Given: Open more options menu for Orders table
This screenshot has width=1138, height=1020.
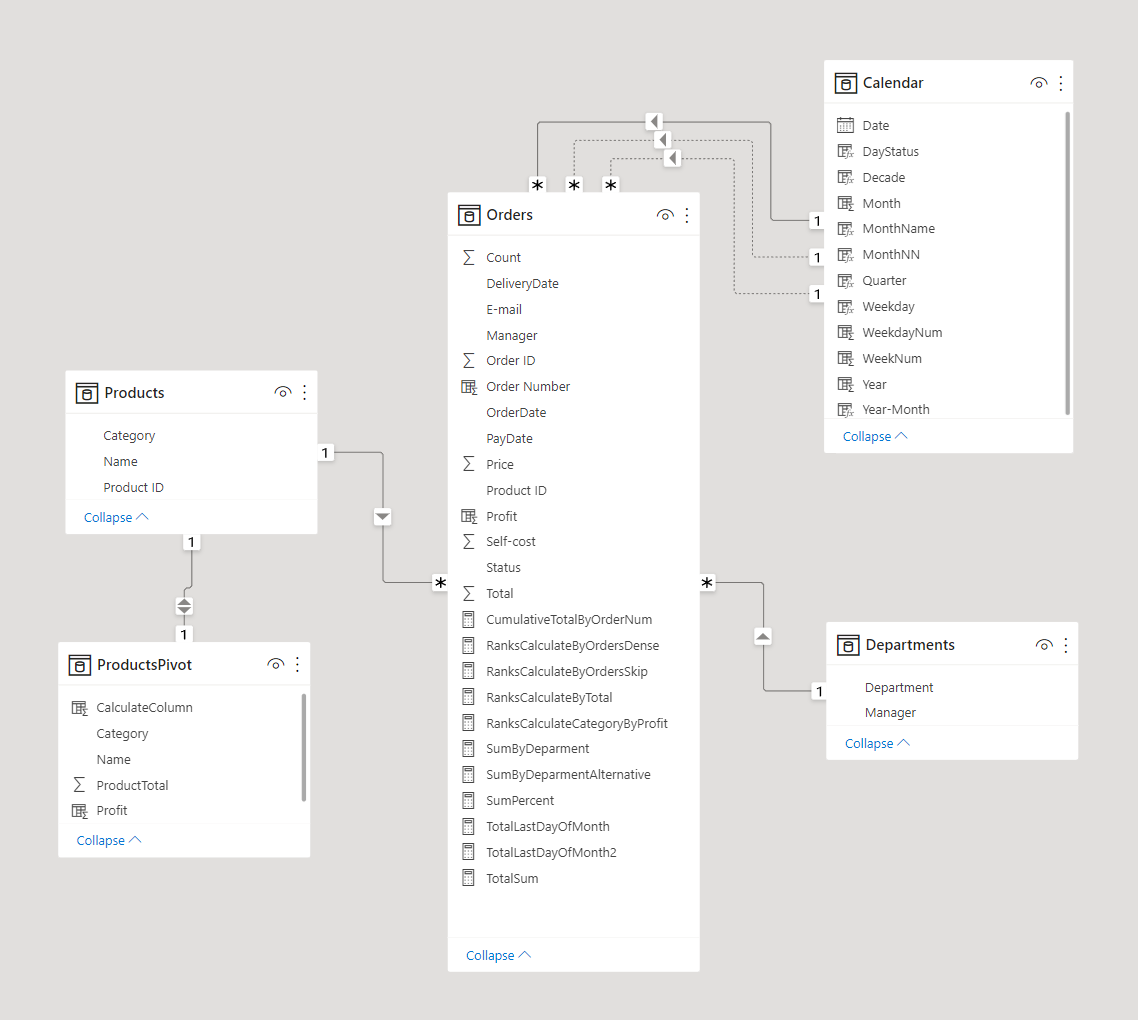Looking at the screenshot, I should [687, 216].
